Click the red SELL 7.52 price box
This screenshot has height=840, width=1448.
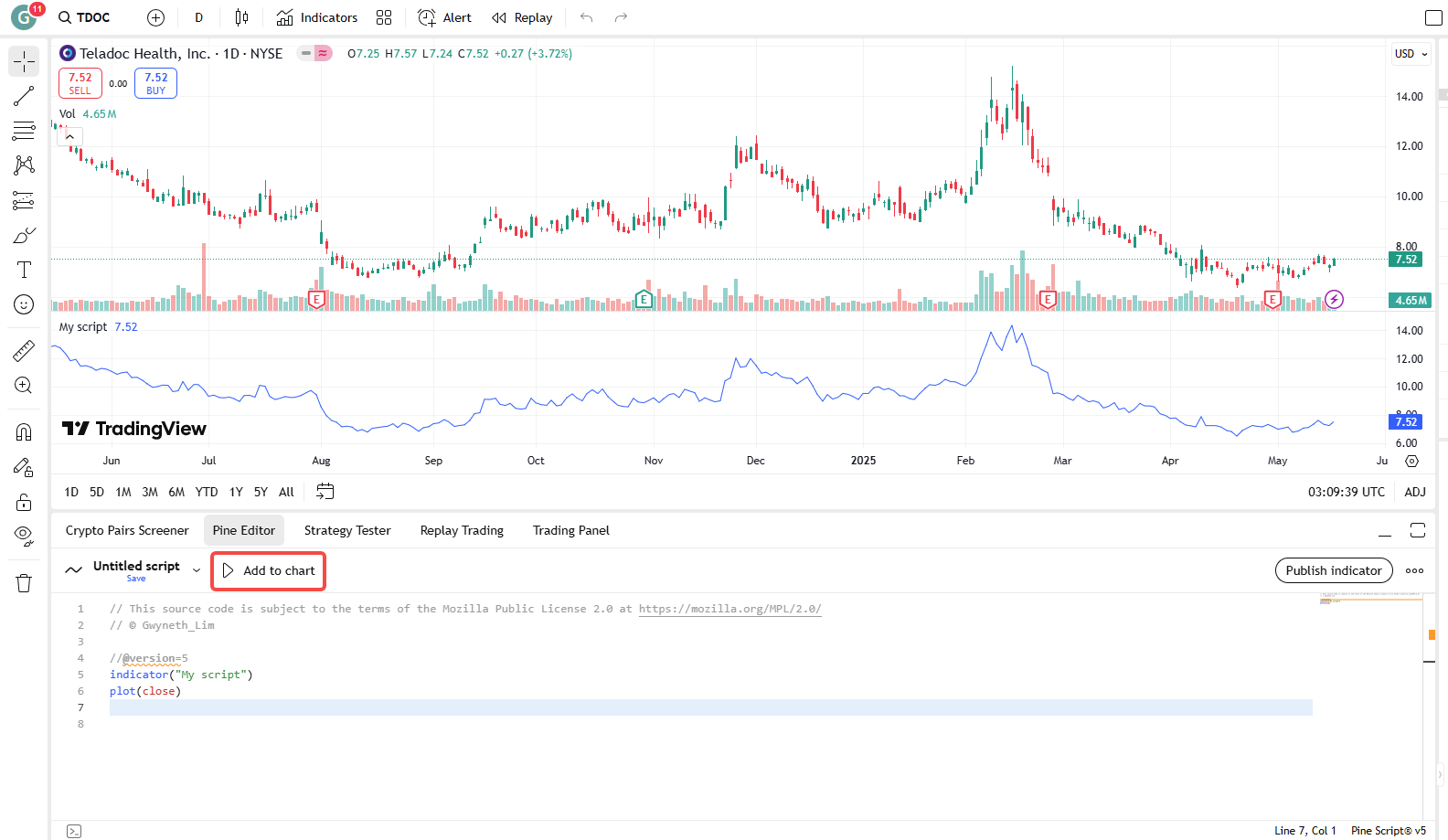tap(80, 83)
